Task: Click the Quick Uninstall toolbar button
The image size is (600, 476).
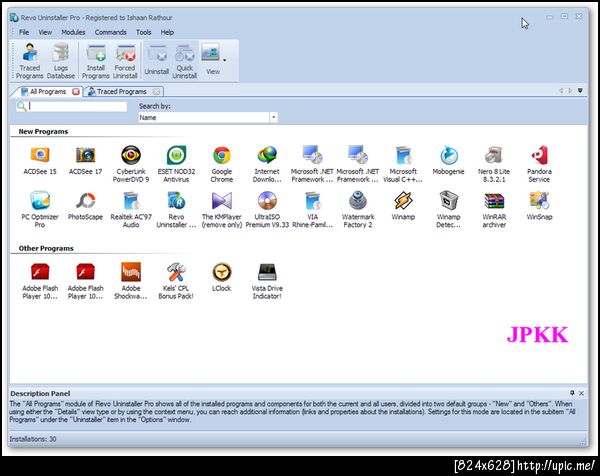Action: (x=184, y=61)
